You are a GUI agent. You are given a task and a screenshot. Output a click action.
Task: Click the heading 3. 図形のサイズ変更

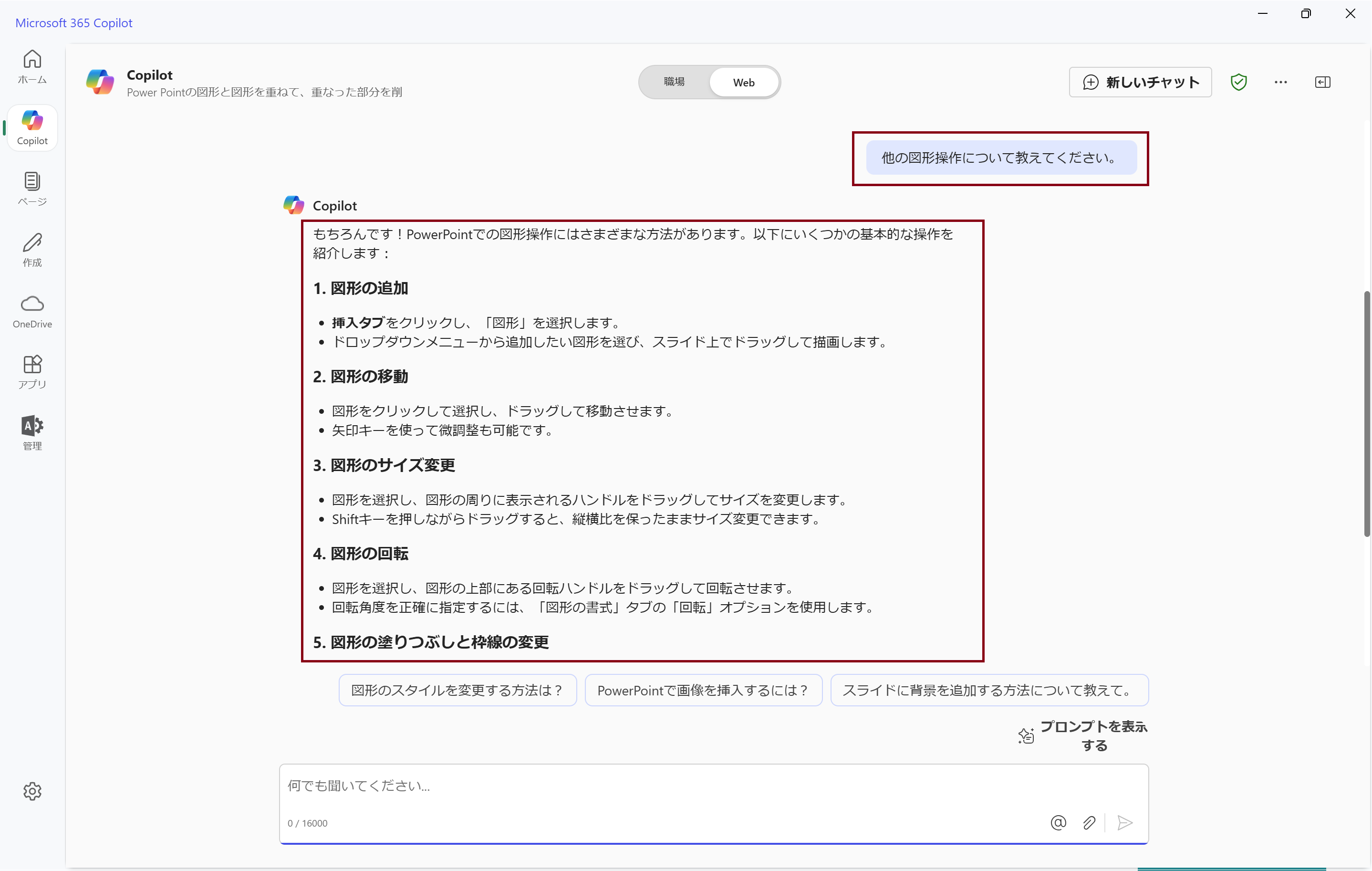click(x=384, y=465)
